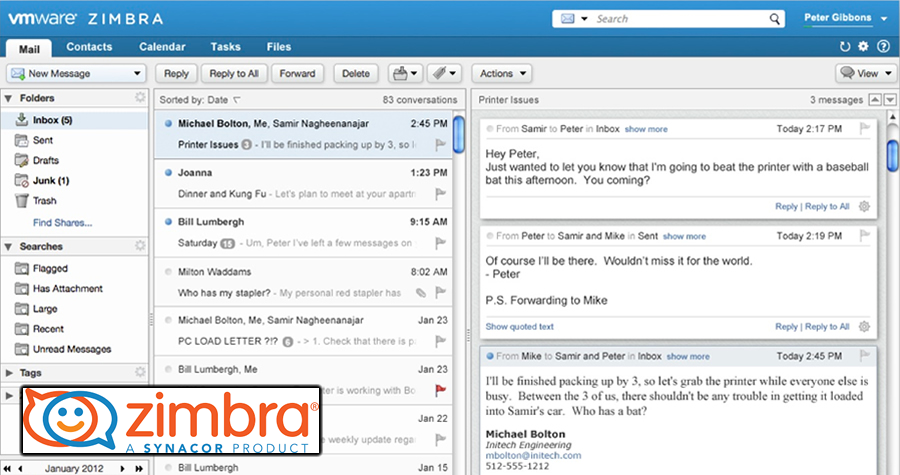This screenshot has width=900, height=475.
Task: Select the Mail tab
Action: pyautogui.click(x=29, y=49)
